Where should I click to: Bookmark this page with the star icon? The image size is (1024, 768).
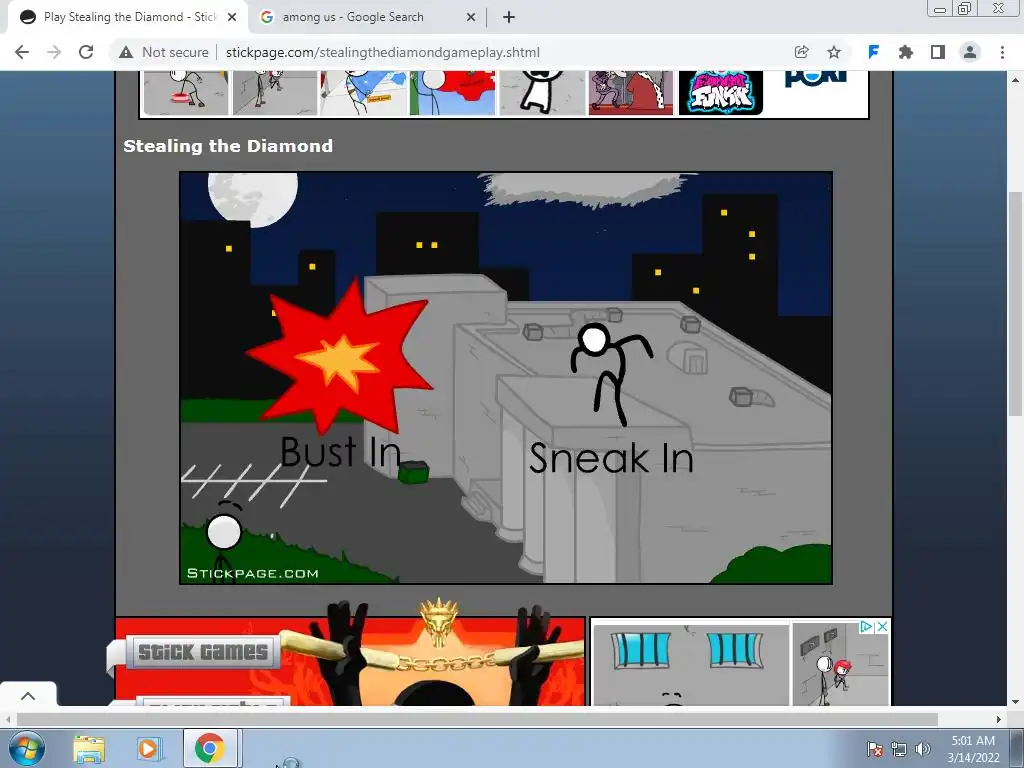pos(834,52)
